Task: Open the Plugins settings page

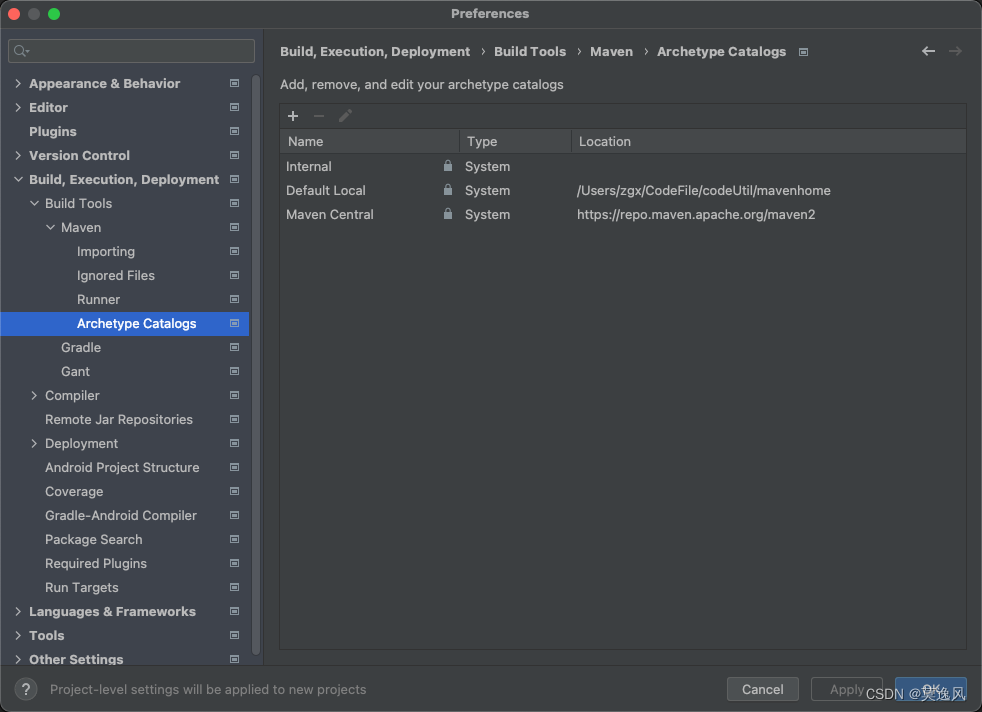Action: click(x=53, y=132)
